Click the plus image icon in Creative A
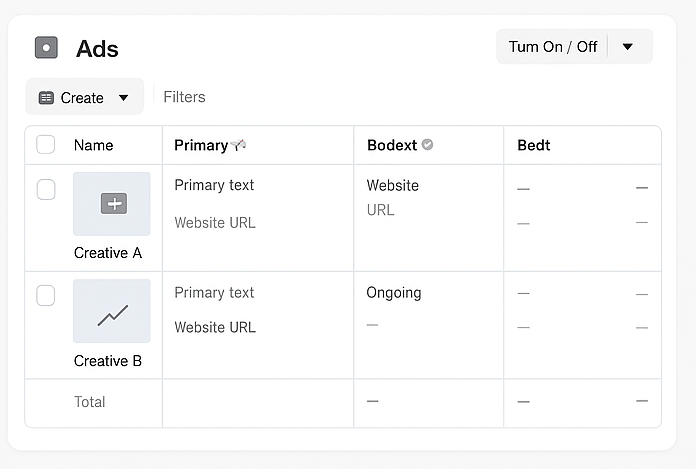Screen dimensions: 696x469 pyautogui.click(x=113, y=204)
